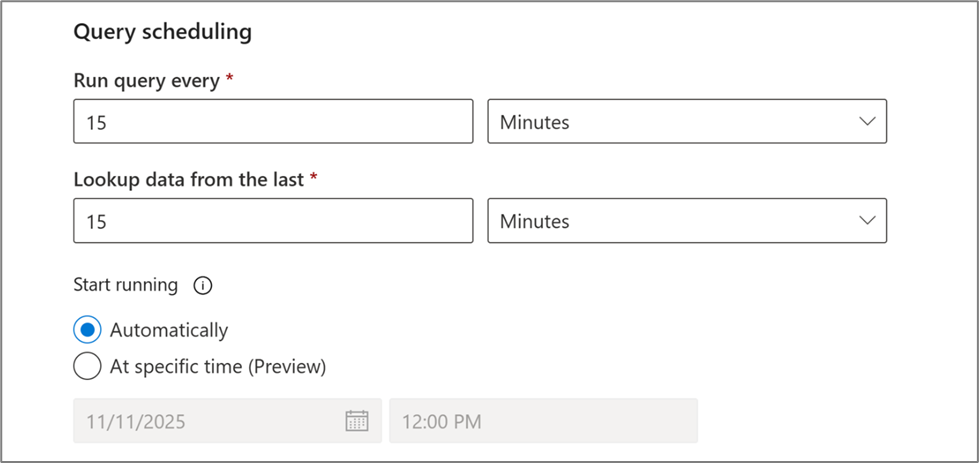Focus the Lookup data from the last field
The height and width of the screenshot is (463, 979).
tap(272, 221)
